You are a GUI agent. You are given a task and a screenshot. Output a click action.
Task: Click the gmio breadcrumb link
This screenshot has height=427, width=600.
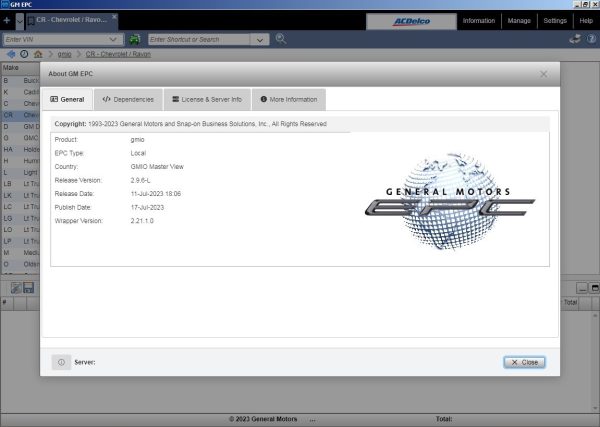[x=64, y=54]
